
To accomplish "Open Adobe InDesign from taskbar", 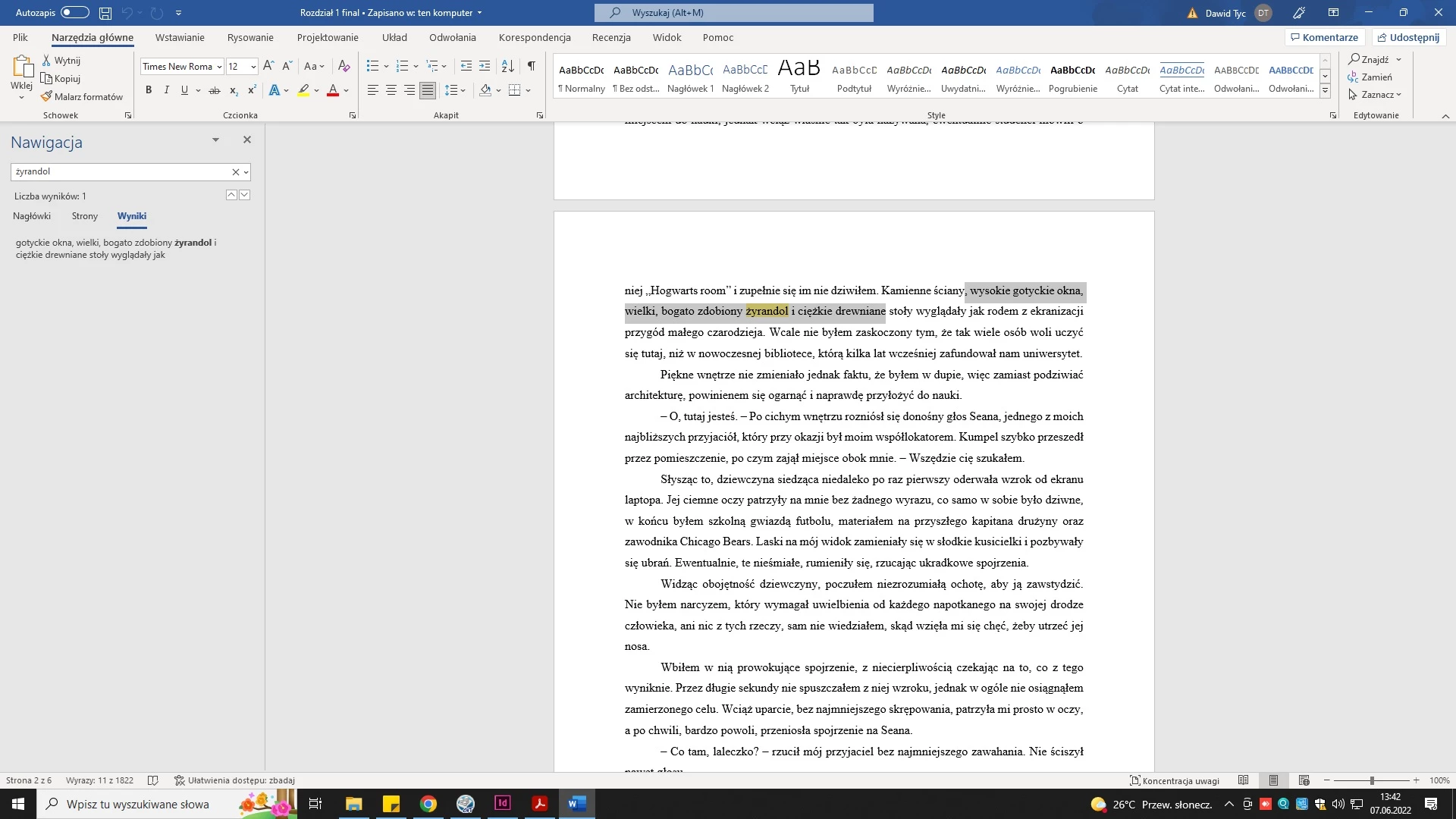I will point(502,804).
